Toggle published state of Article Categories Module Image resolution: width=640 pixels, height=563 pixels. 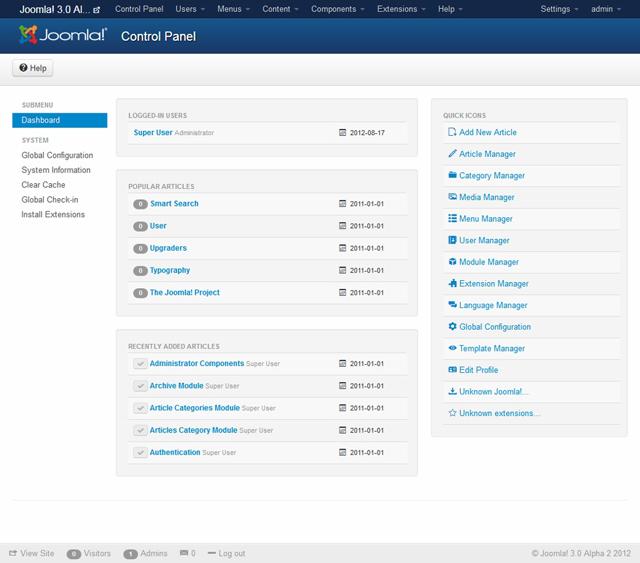point(140,408)
